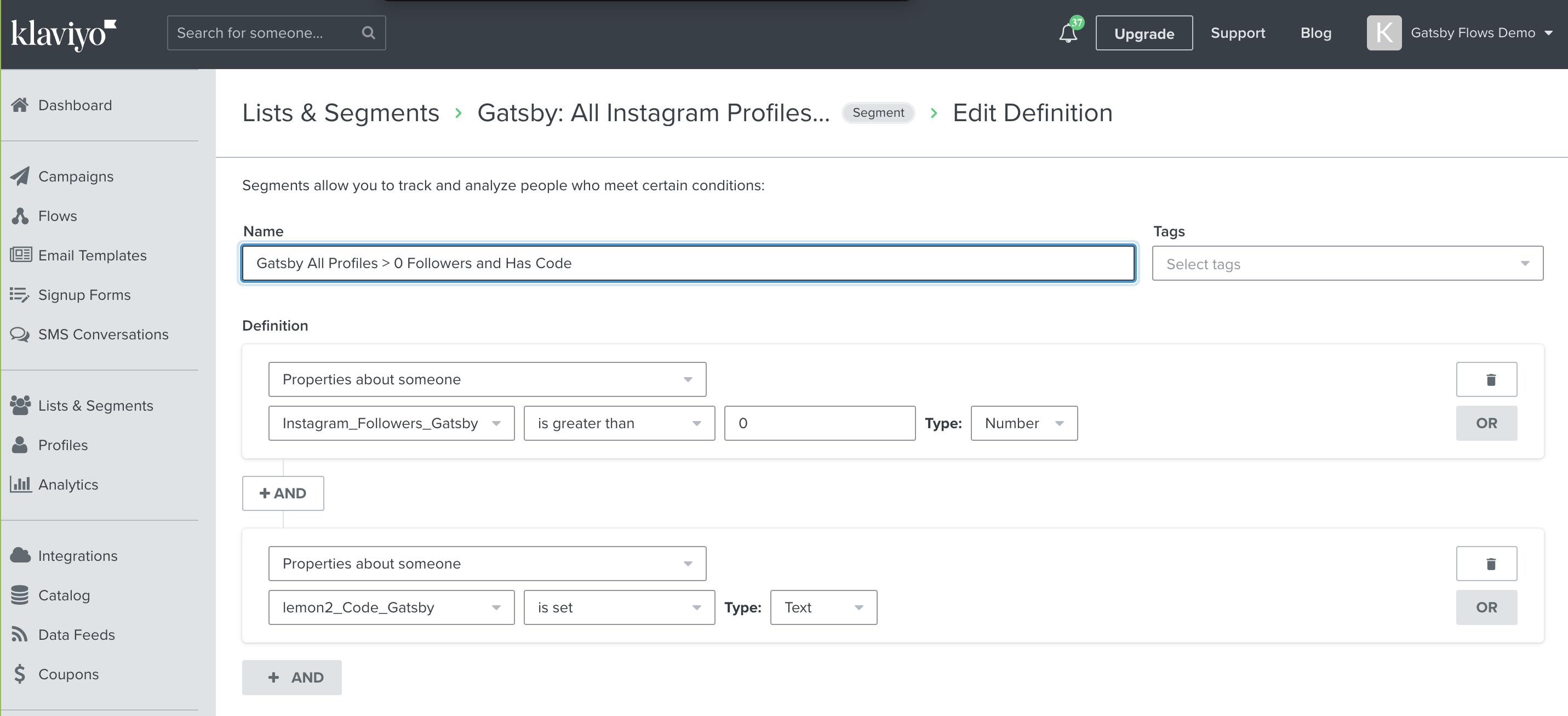Open the Instagram_Followers_Gatsby property dropdown
Screen dimensions: 1568x716
tap(391, 423)
